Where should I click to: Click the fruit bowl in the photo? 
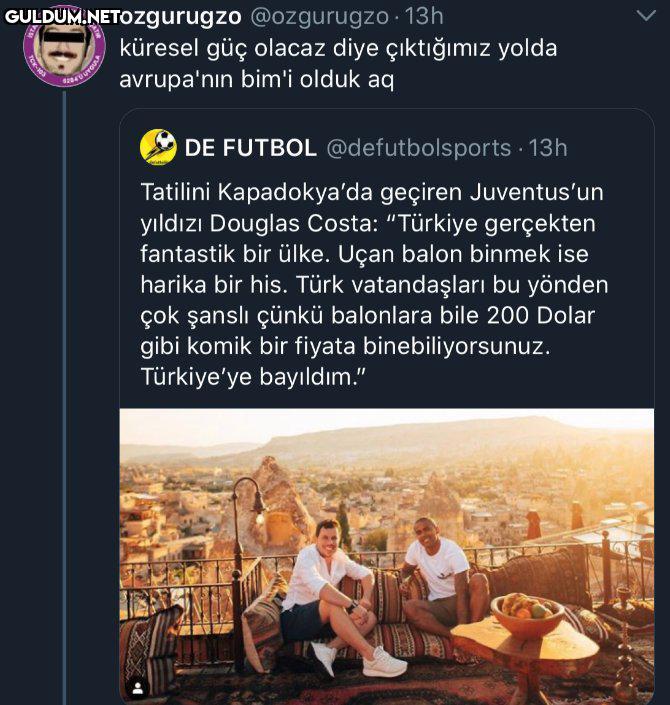click(527, 613)
